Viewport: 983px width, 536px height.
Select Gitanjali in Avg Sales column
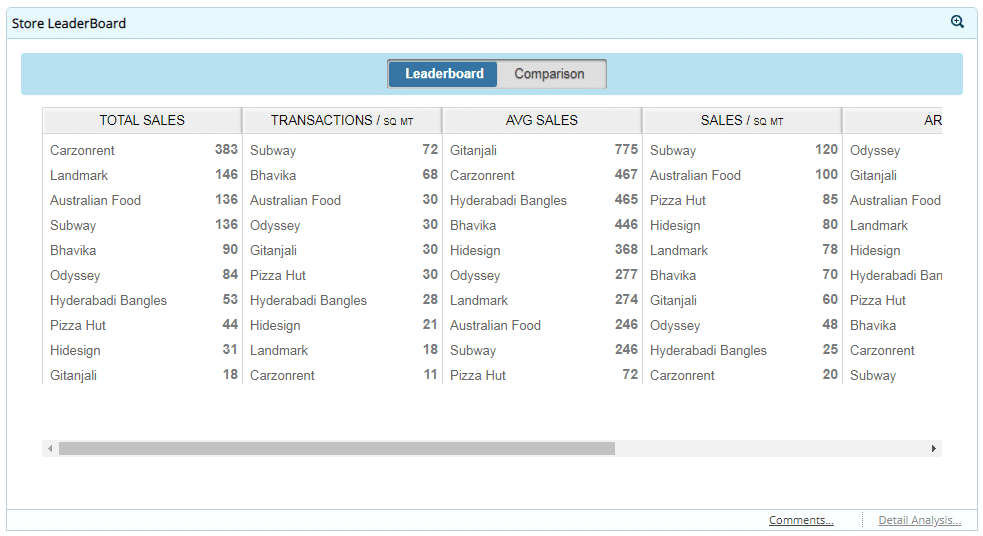tap(473, 150)
